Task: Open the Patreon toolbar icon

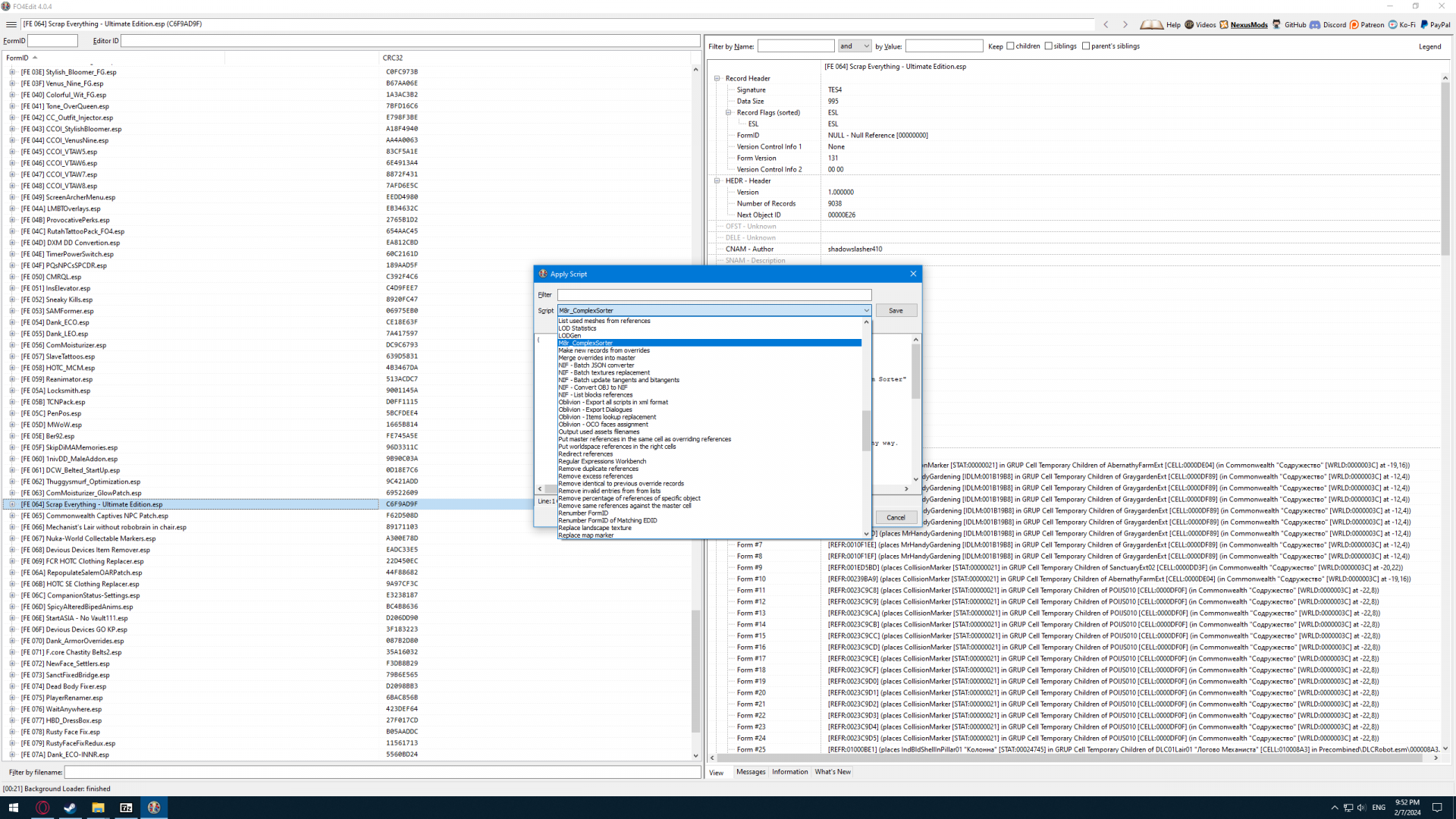Action: 1354,24
